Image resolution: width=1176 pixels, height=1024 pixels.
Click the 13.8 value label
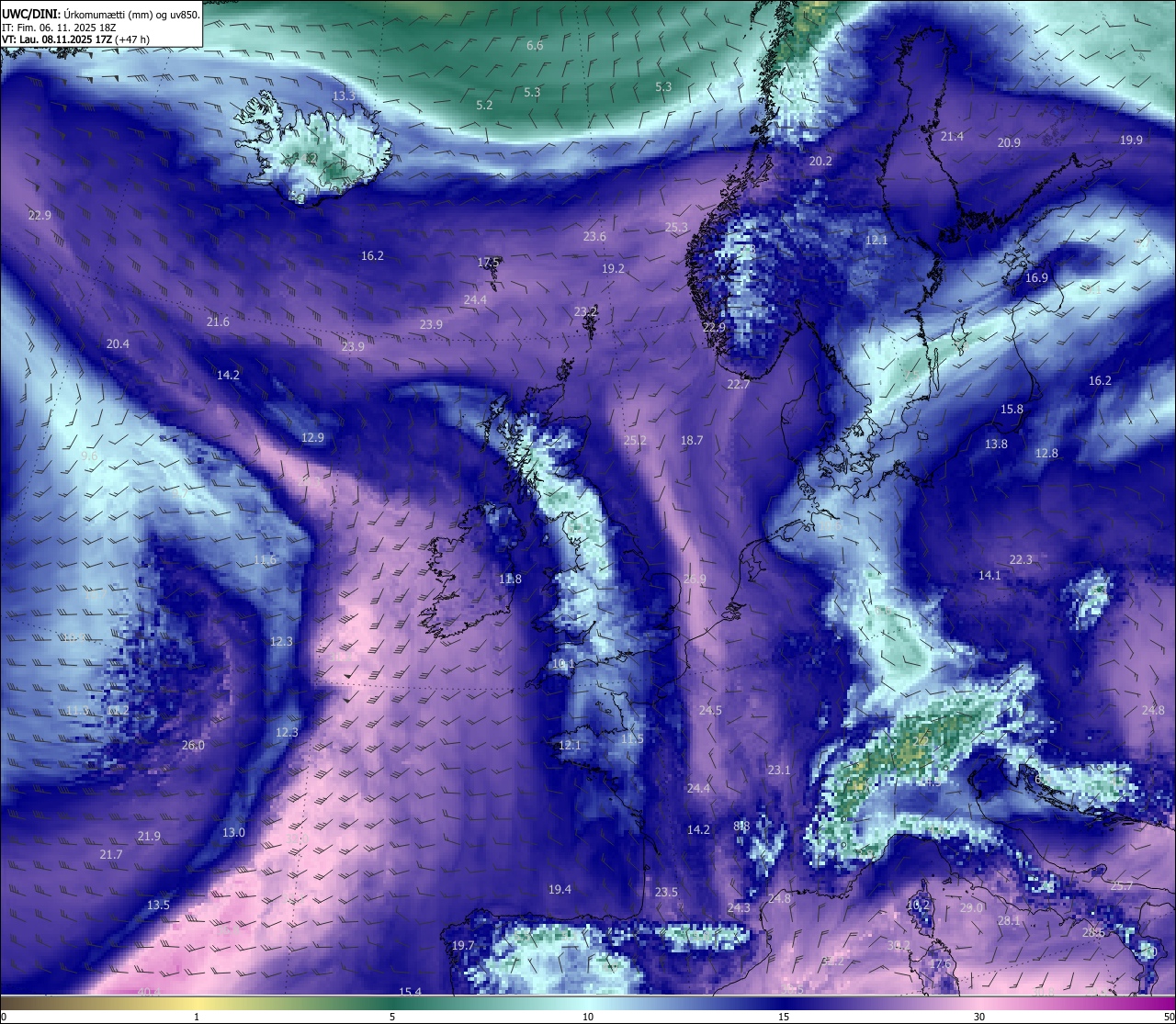click(996, 444)
